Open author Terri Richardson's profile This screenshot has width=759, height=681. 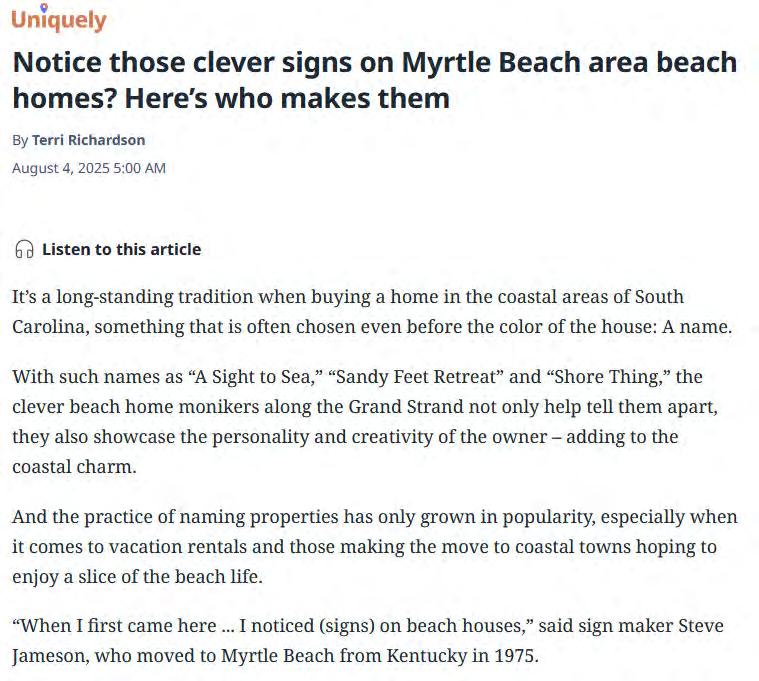[x=89, y=140]
